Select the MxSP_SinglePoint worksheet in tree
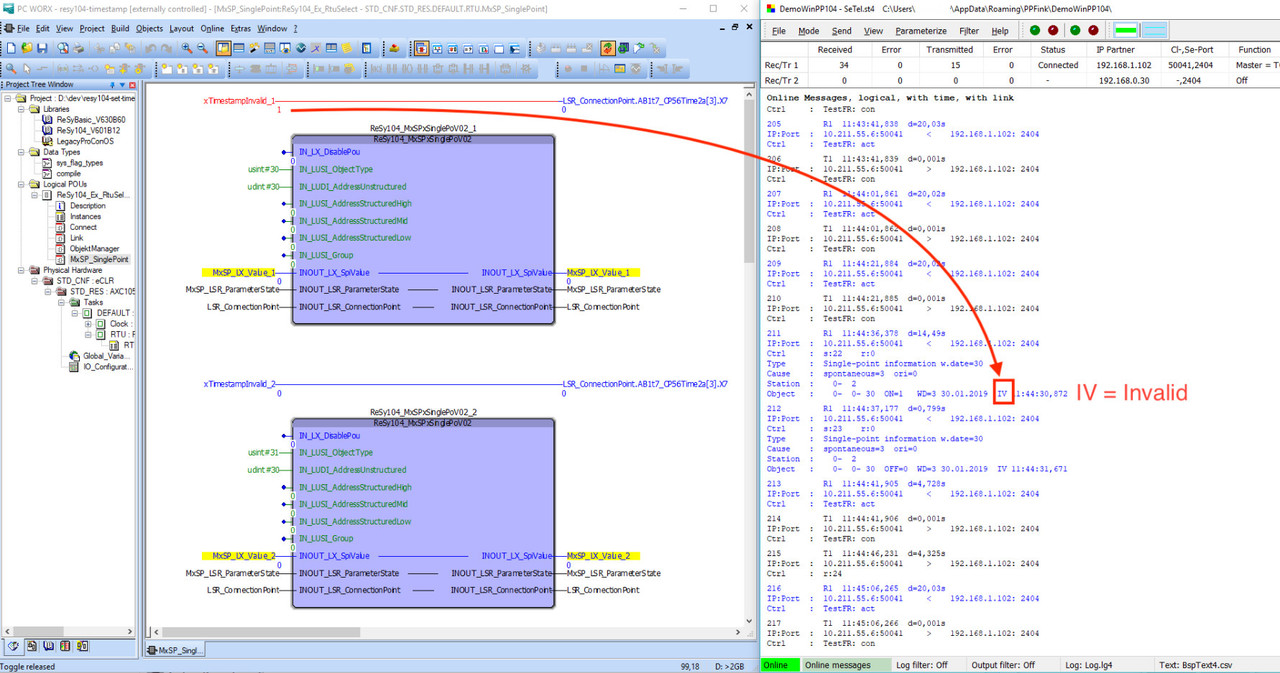 point(99,259)
